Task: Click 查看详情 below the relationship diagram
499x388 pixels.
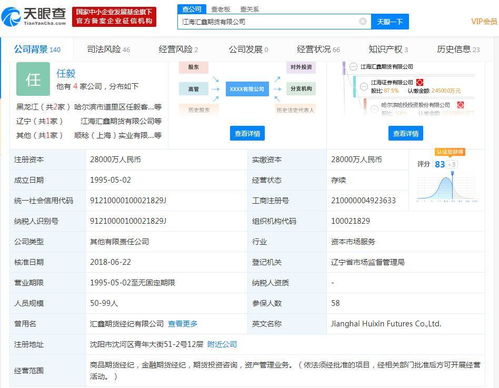Action: [247, 133]
